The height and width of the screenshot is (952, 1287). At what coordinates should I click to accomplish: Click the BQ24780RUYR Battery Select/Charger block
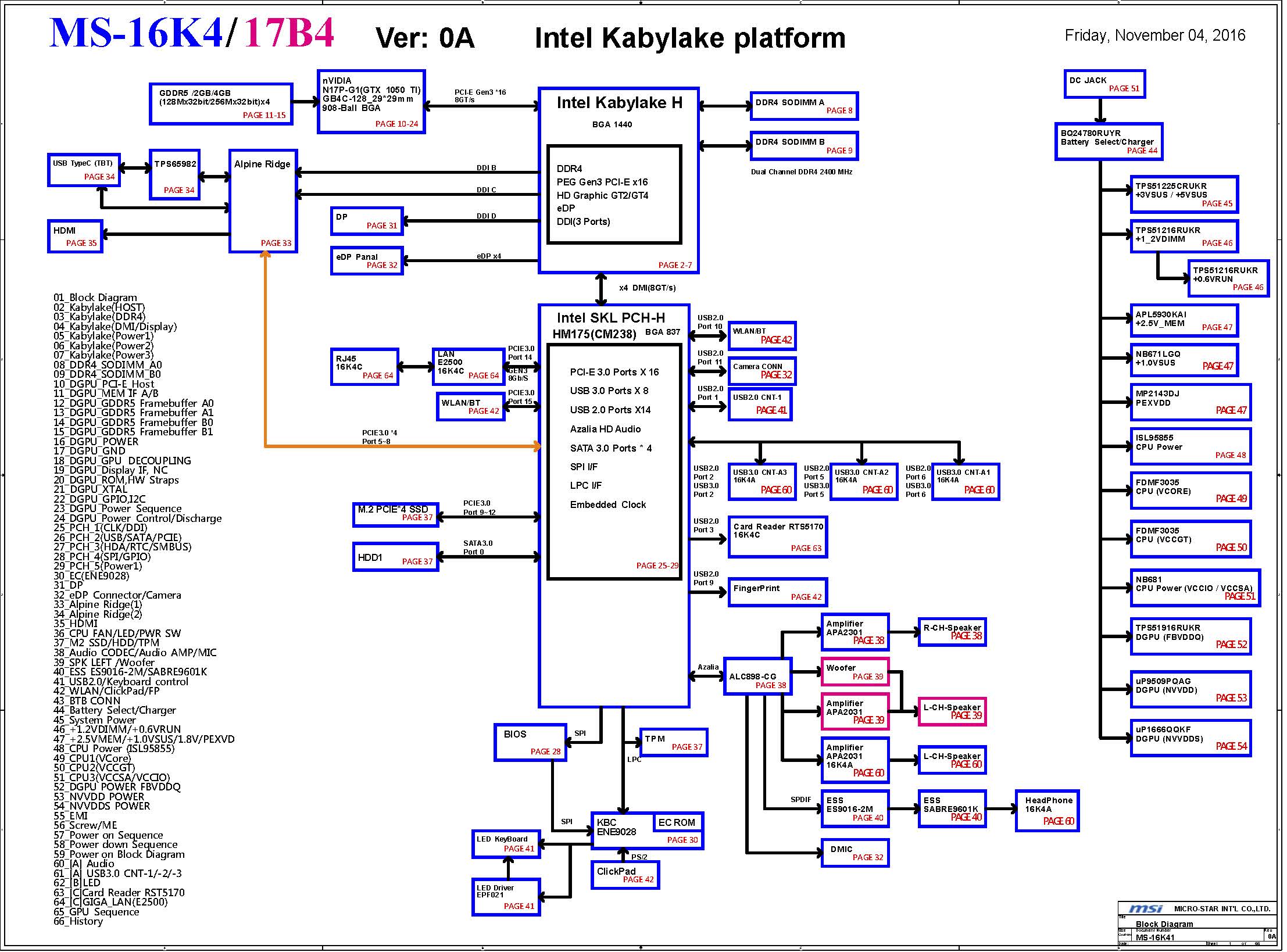(x=1109, y=141)
